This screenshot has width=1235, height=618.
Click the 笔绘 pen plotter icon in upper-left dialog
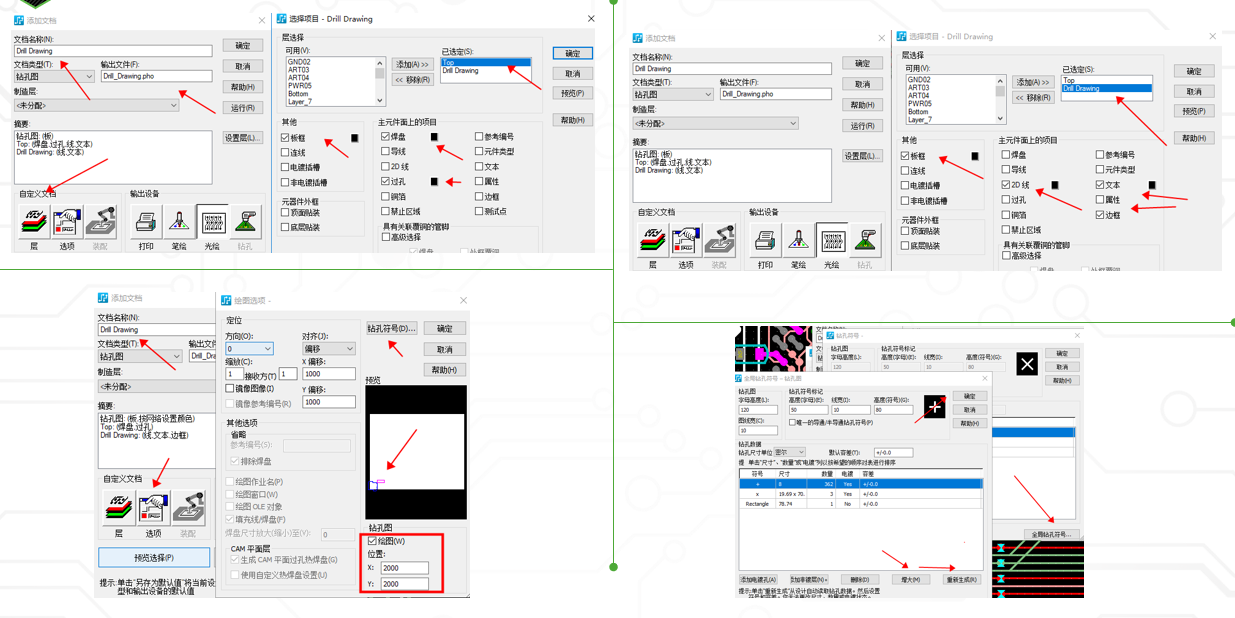tap(179, 220)
